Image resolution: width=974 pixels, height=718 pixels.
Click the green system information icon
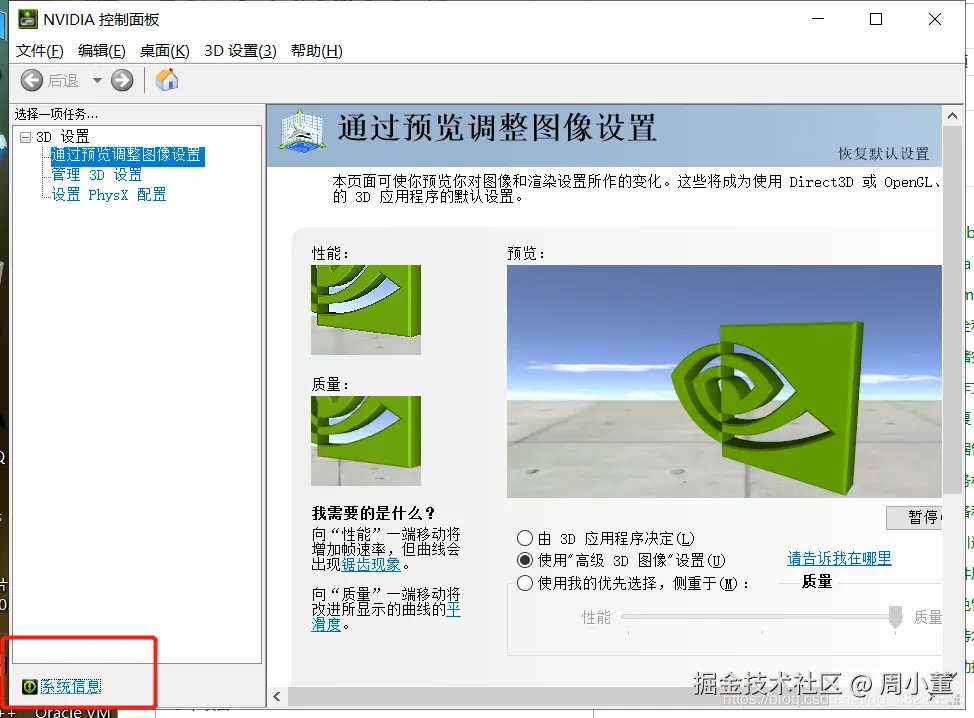tap(29, 686)
